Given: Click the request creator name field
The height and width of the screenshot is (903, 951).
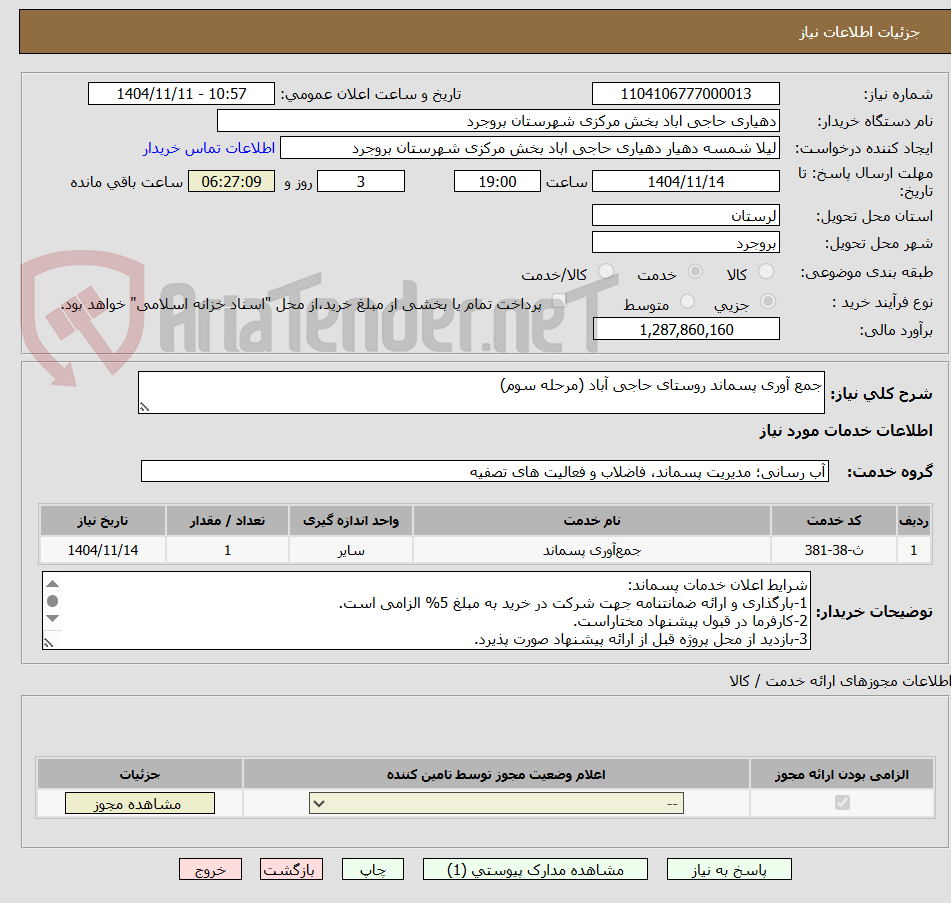Looking at the screenshot, I should click(529, 149).
